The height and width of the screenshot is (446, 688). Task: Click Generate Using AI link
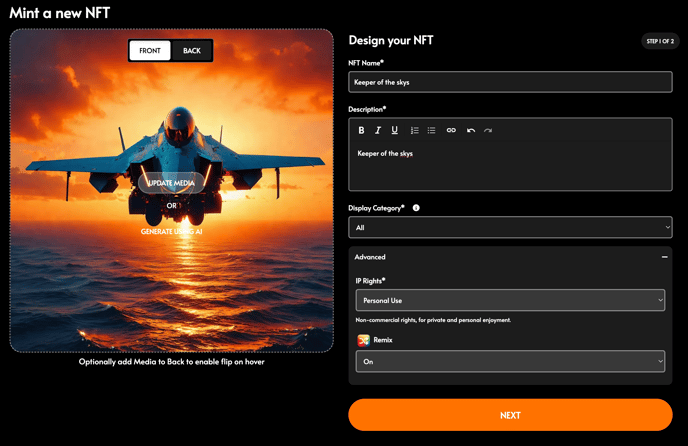171,231
